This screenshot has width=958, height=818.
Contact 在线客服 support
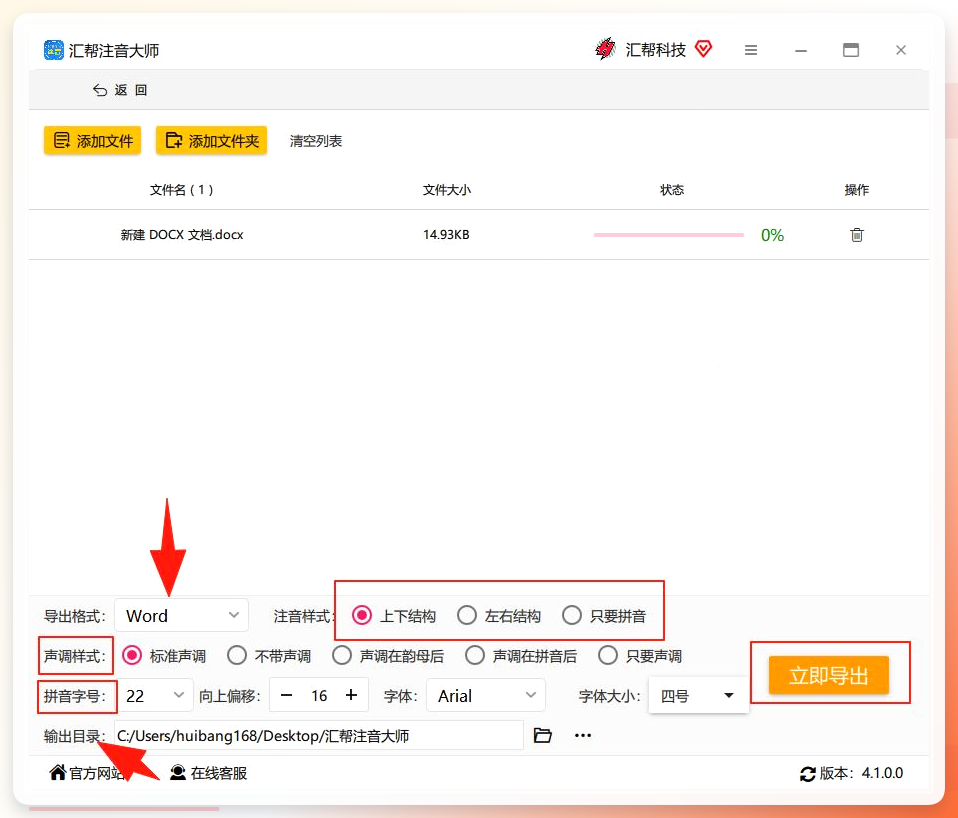208,773
